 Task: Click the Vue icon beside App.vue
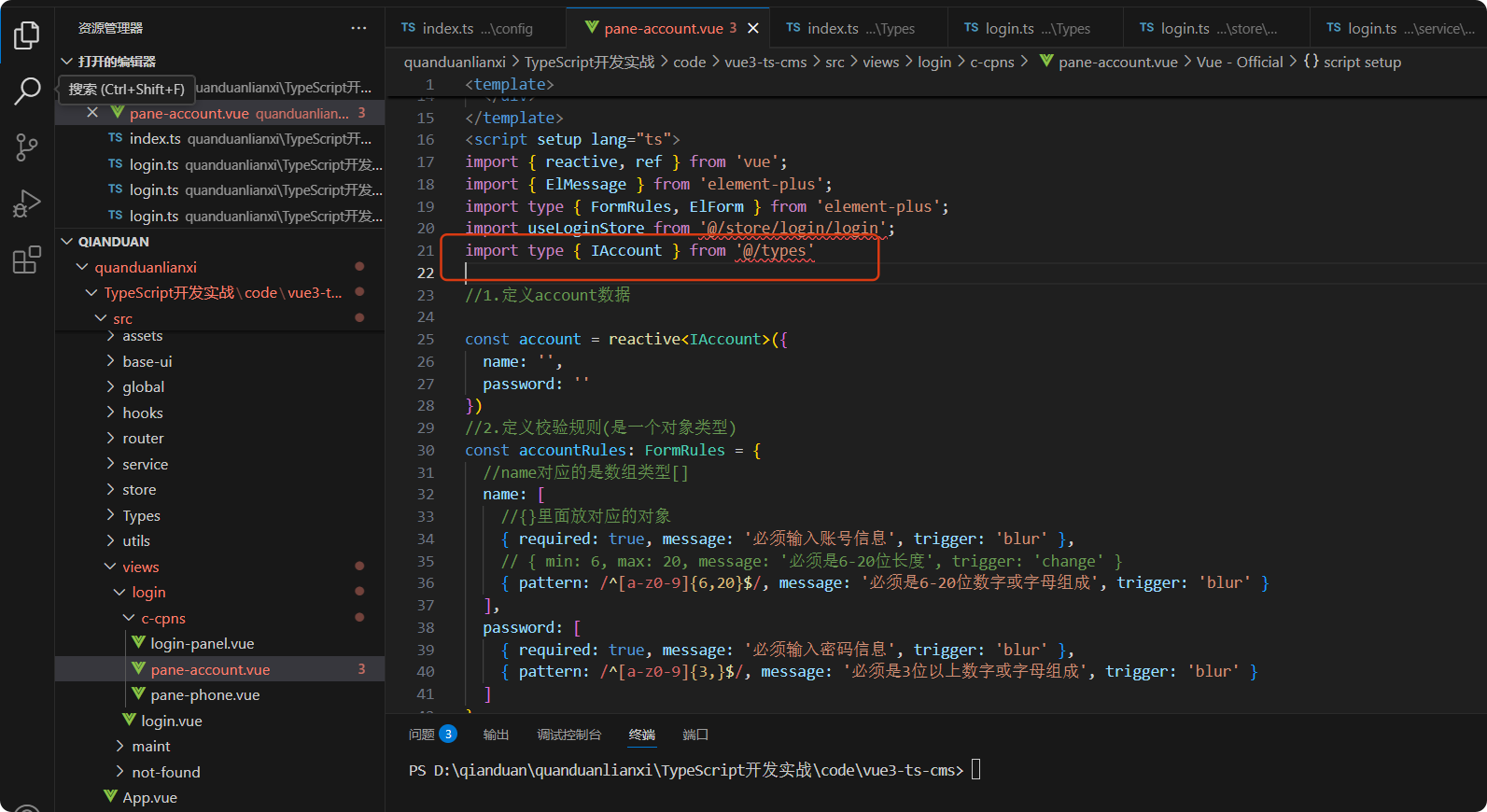tap(110, 797)
